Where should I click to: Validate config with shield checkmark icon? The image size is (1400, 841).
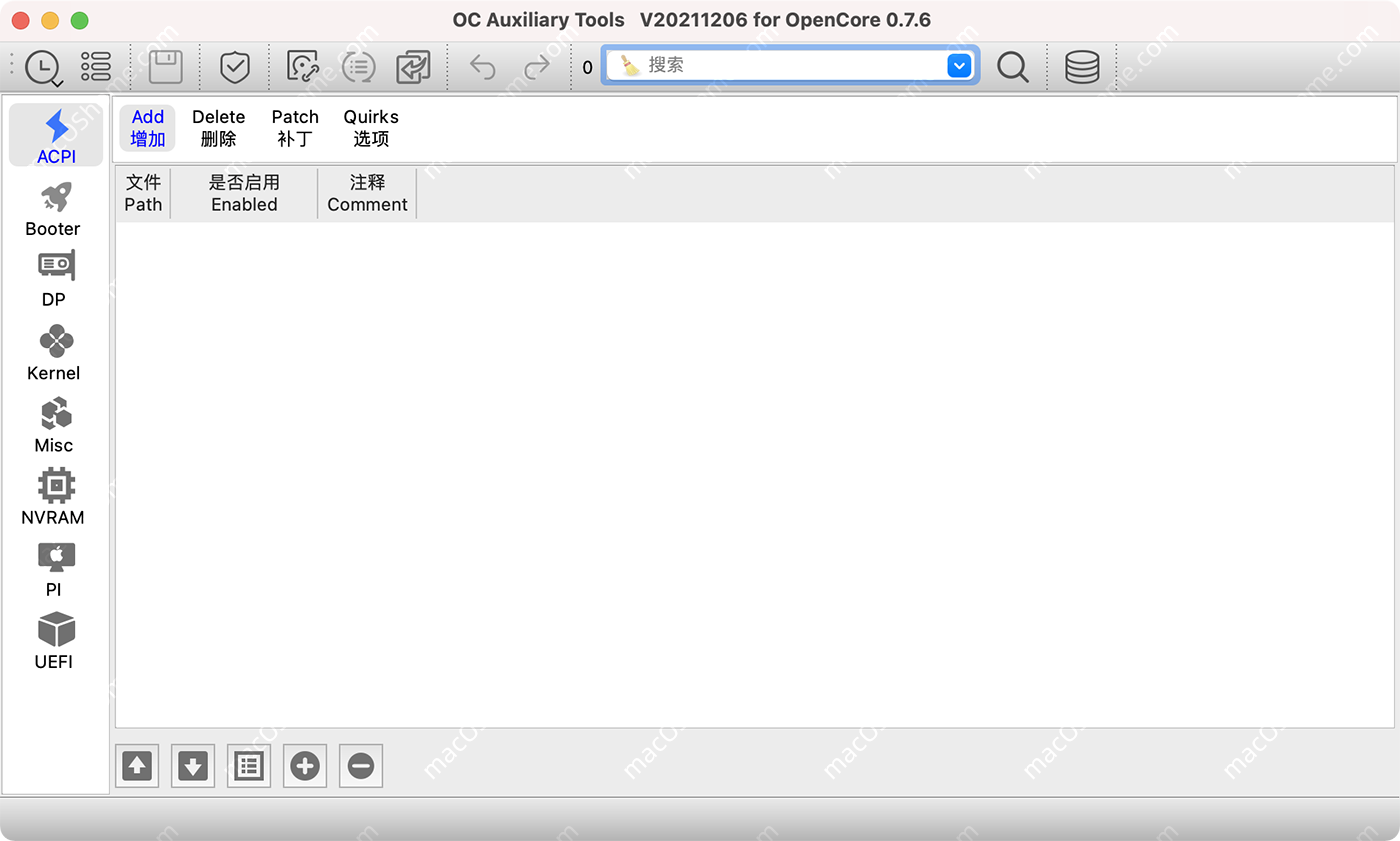pos(234,67)
